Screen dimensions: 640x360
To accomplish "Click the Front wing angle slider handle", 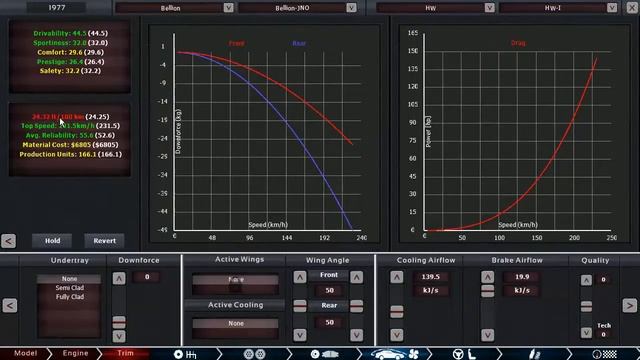I will click(x=300, y=306).
